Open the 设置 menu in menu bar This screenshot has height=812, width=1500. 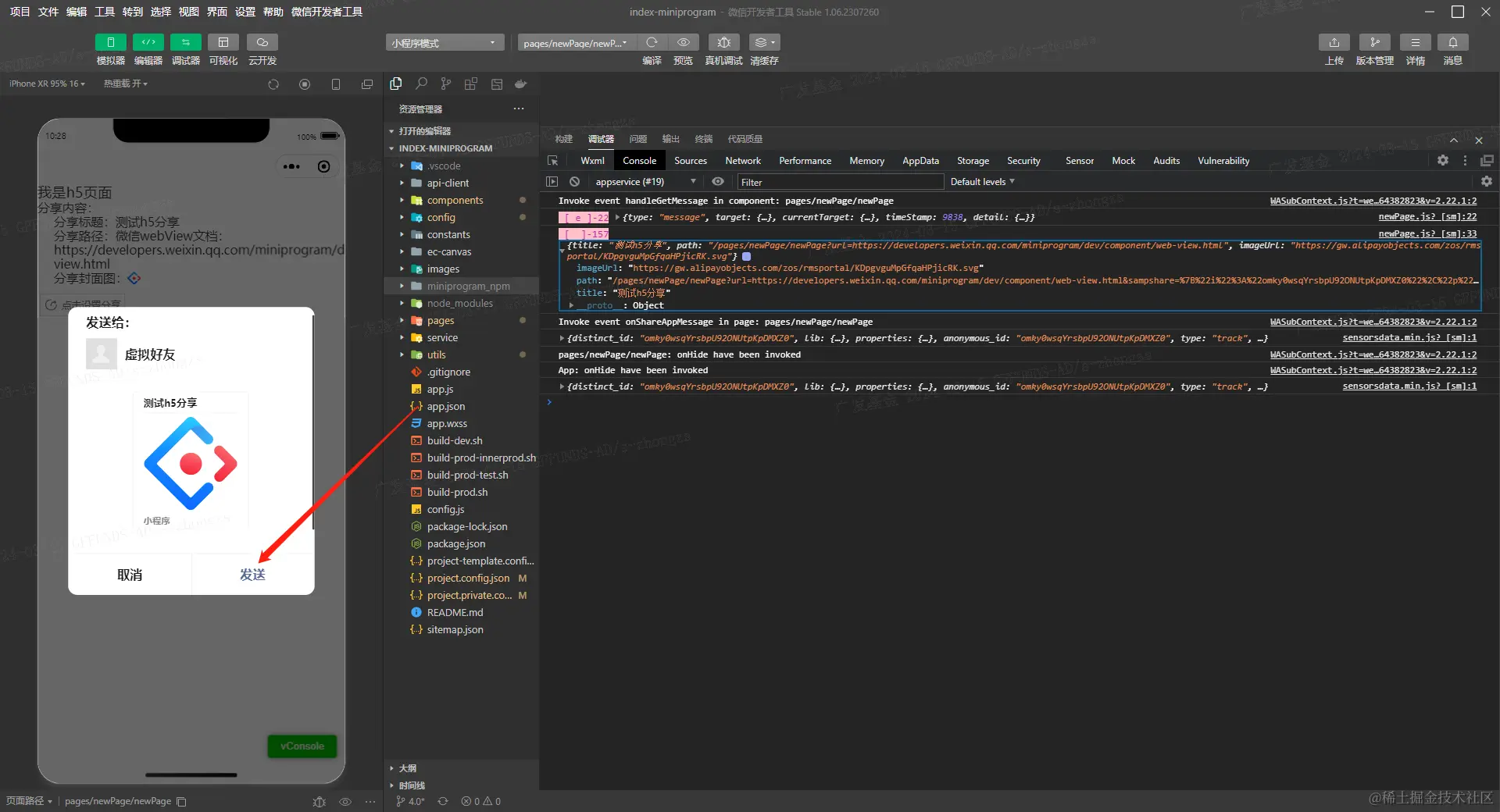click(x=245, y=12)
